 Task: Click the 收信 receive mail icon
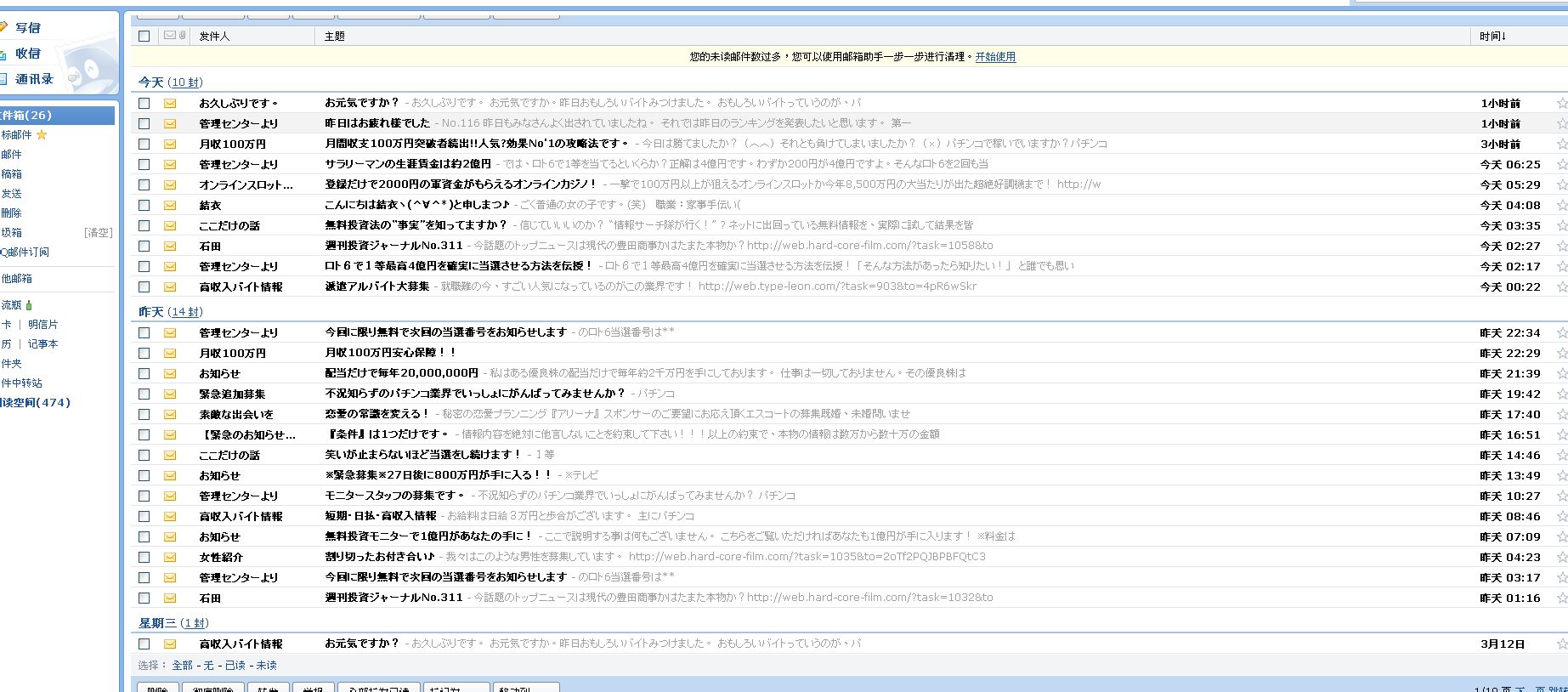(5, 54)
